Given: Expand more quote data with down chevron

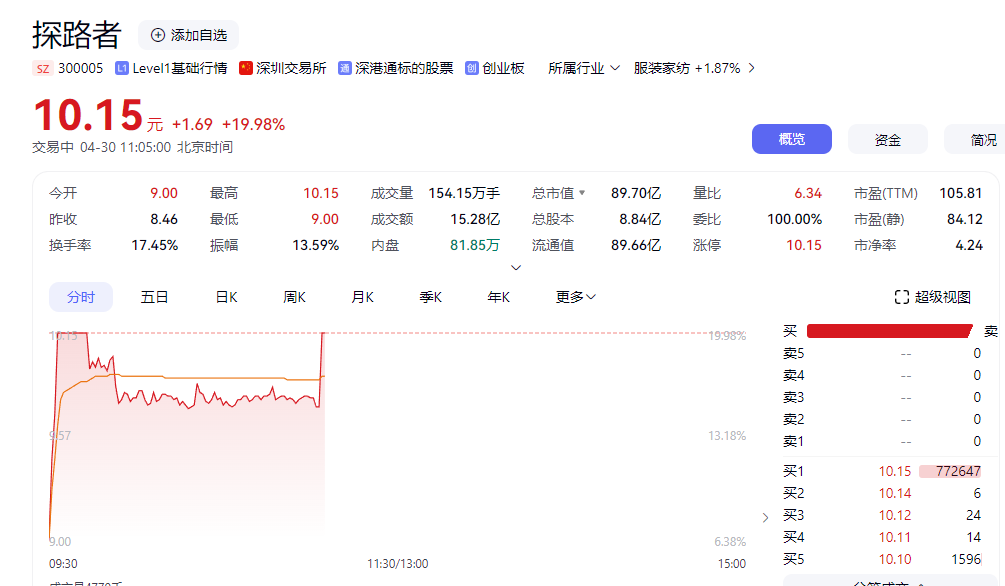Looking at the screenshot, I should pos(515,267).
